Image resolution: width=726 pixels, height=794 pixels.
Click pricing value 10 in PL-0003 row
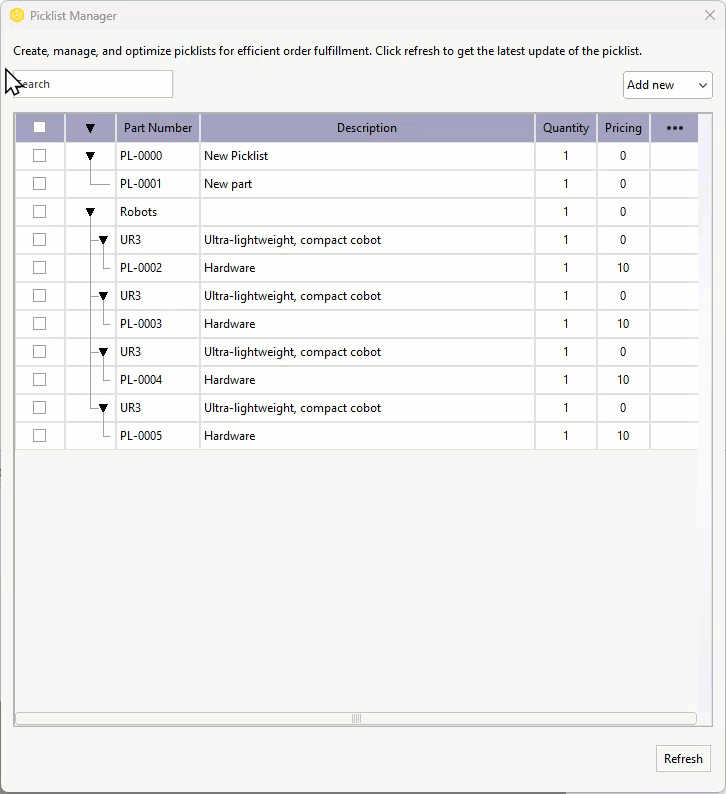623,324
